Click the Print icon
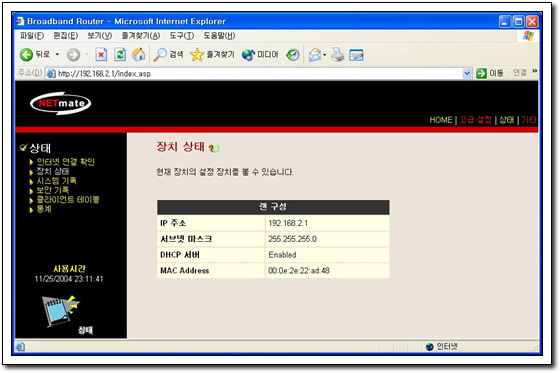 (x=338, y=55)
